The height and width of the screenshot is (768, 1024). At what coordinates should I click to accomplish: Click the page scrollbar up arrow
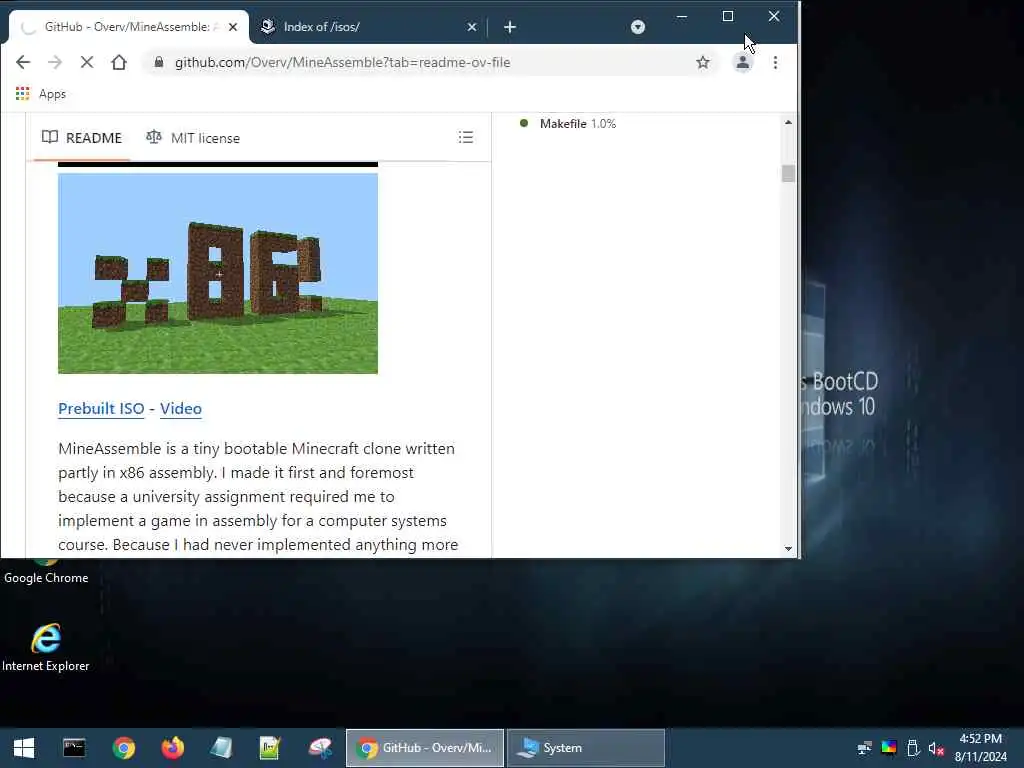(788, 122)
